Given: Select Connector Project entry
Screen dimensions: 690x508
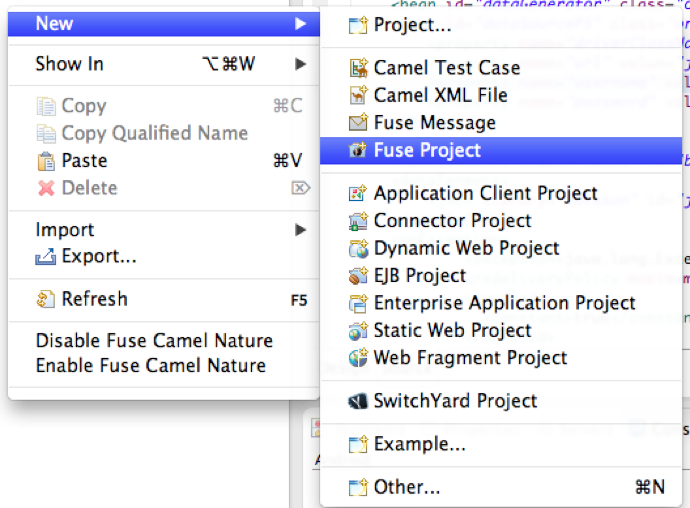Looking at the screenshot, I should click(501, 221).
